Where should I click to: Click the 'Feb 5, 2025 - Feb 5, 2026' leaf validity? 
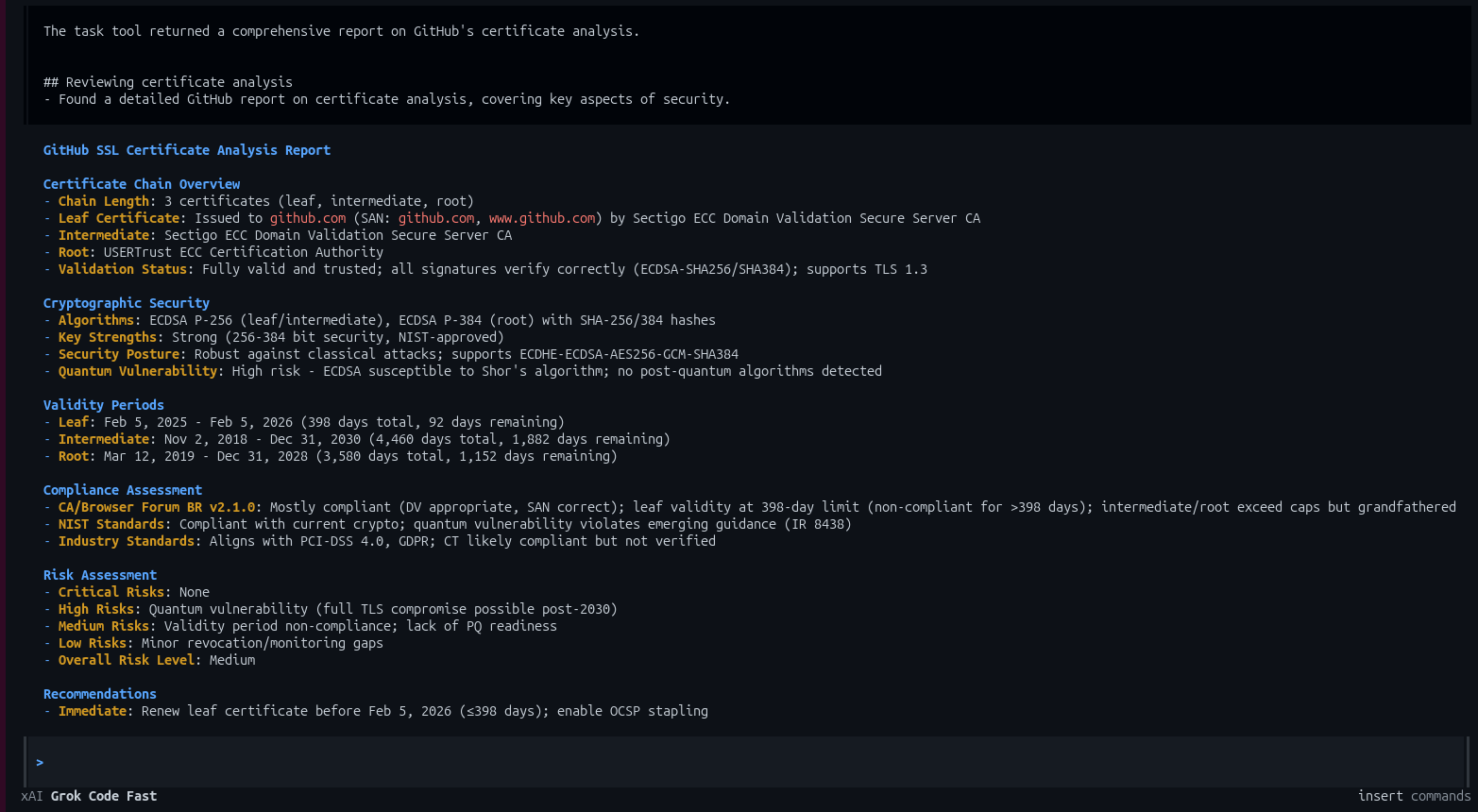[x=198, y=422]
